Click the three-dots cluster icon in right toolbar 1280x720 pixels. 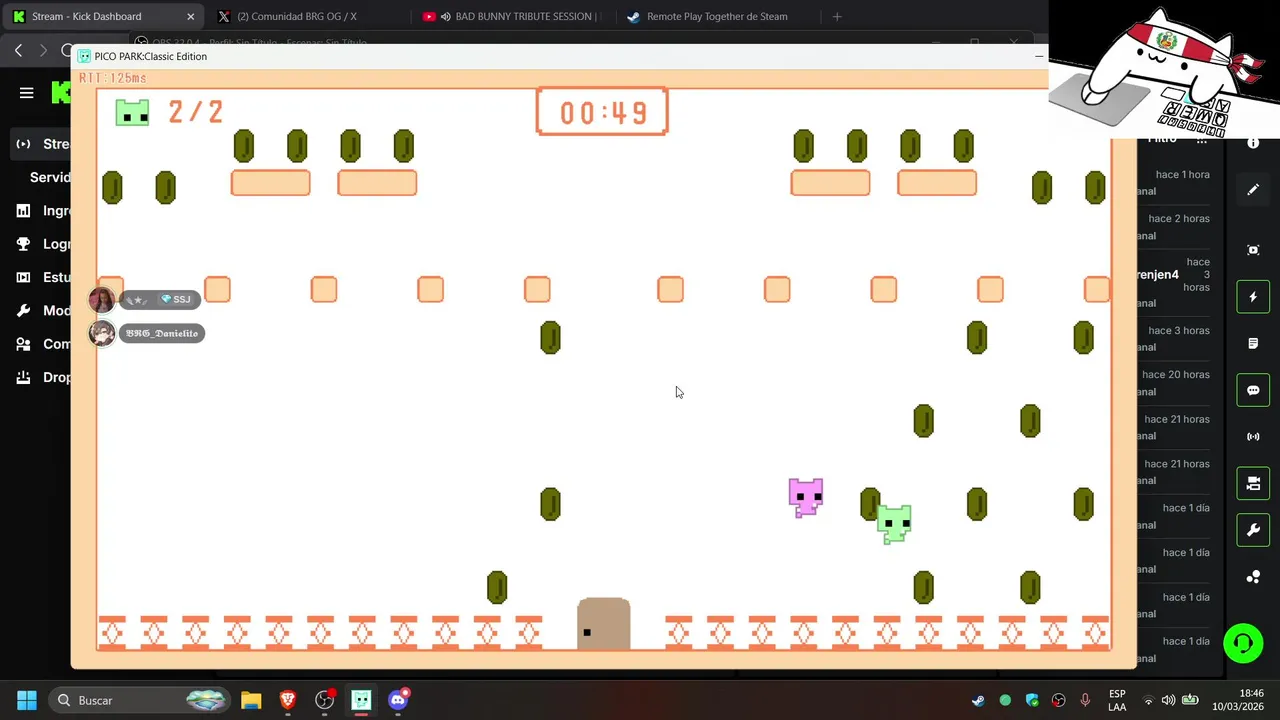(x=1253, y=577)
